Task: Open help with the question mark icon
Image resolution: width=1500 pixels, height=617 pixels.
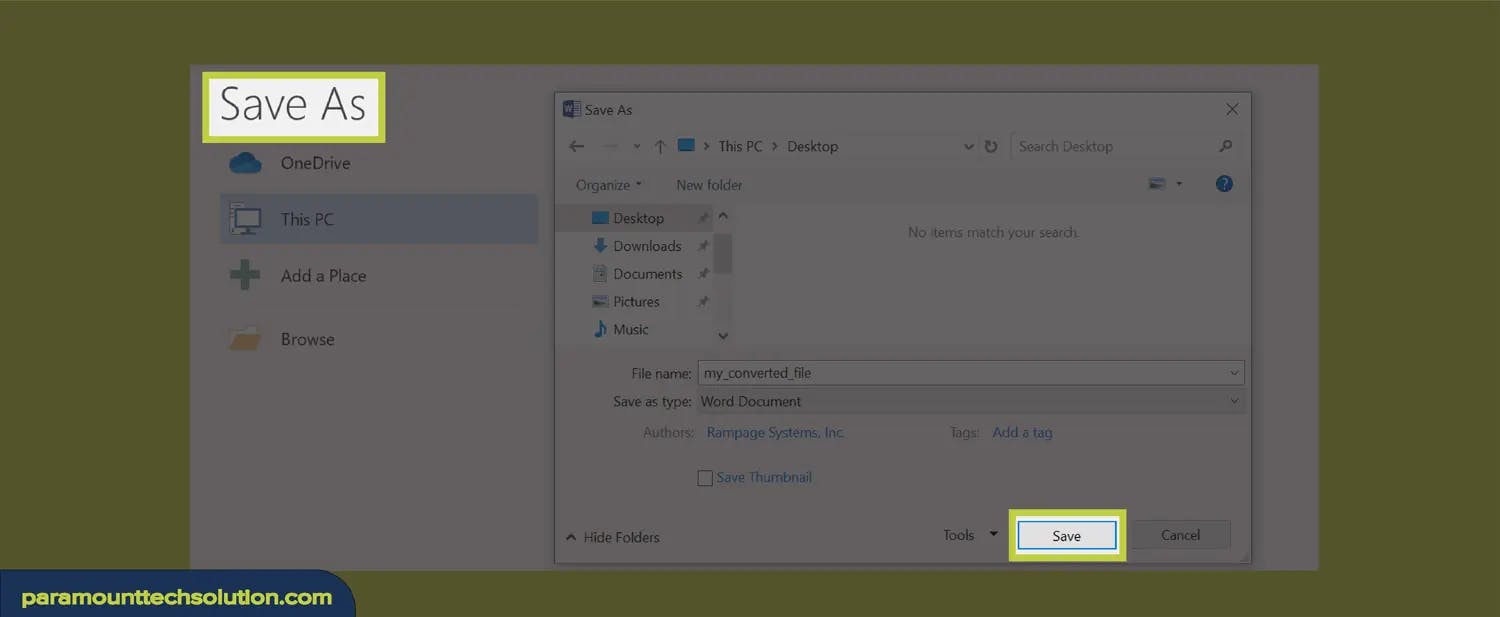Action: pos(1224,184)
